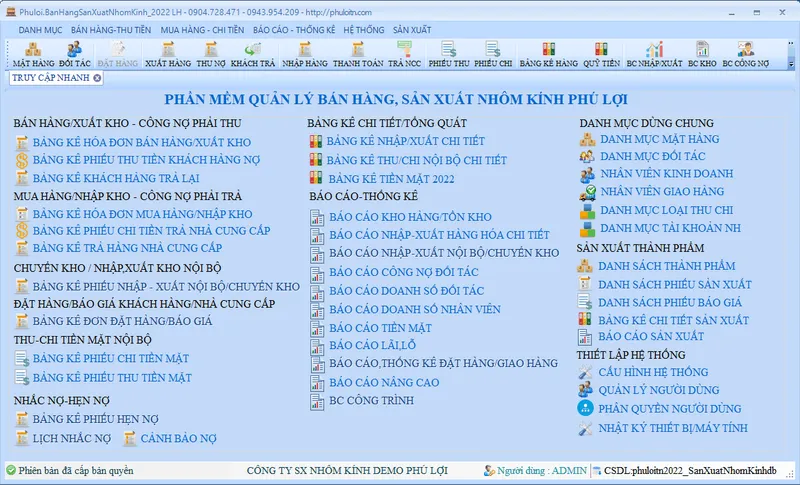This screenshot has width=800, height=485.
Task: Open BẢNG KÊ HÓA ĐƠN MUA HÀNG/NHẬP KHO
Action: tap(142, 214)
